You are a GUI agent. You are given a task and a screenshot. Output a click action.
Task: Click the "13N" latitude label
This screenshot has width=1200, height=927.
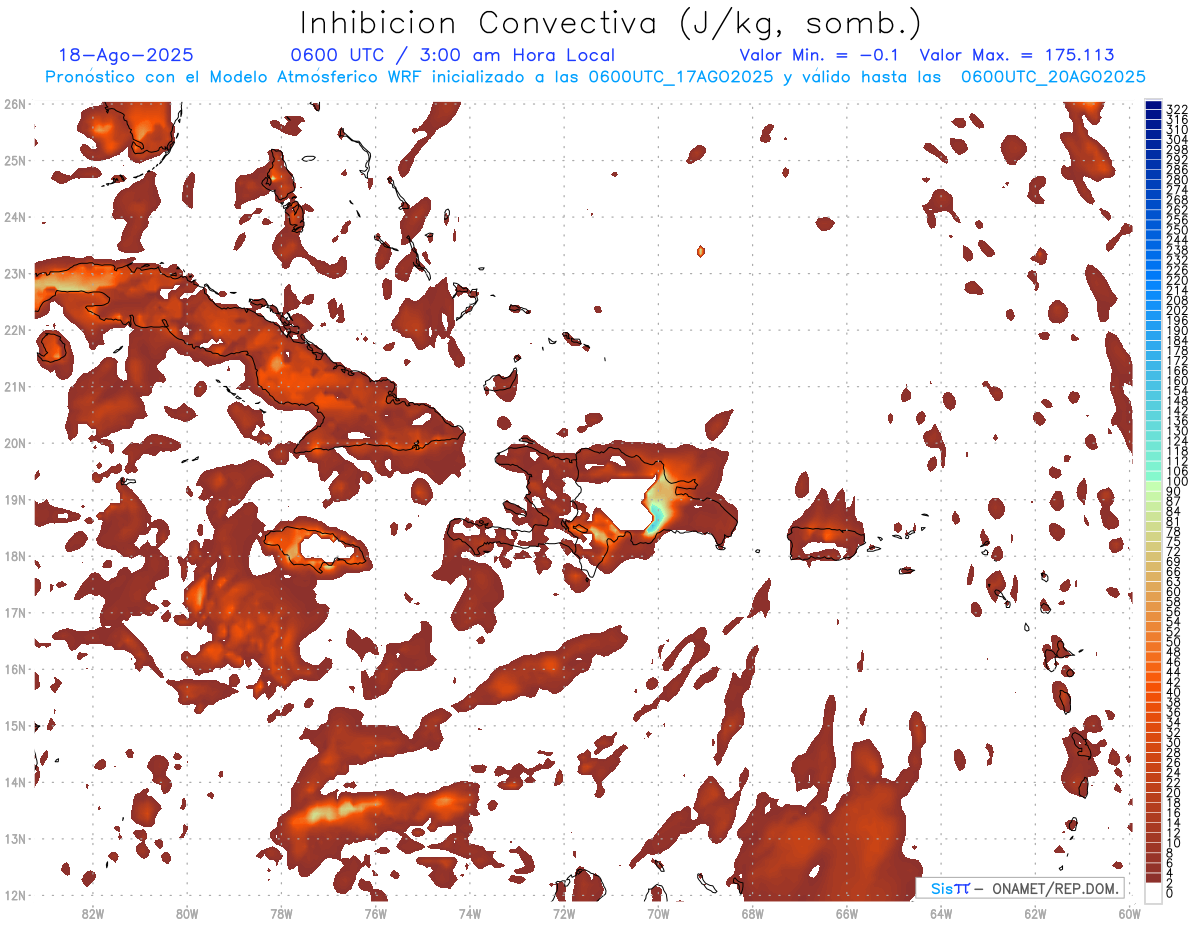(14, 838)
